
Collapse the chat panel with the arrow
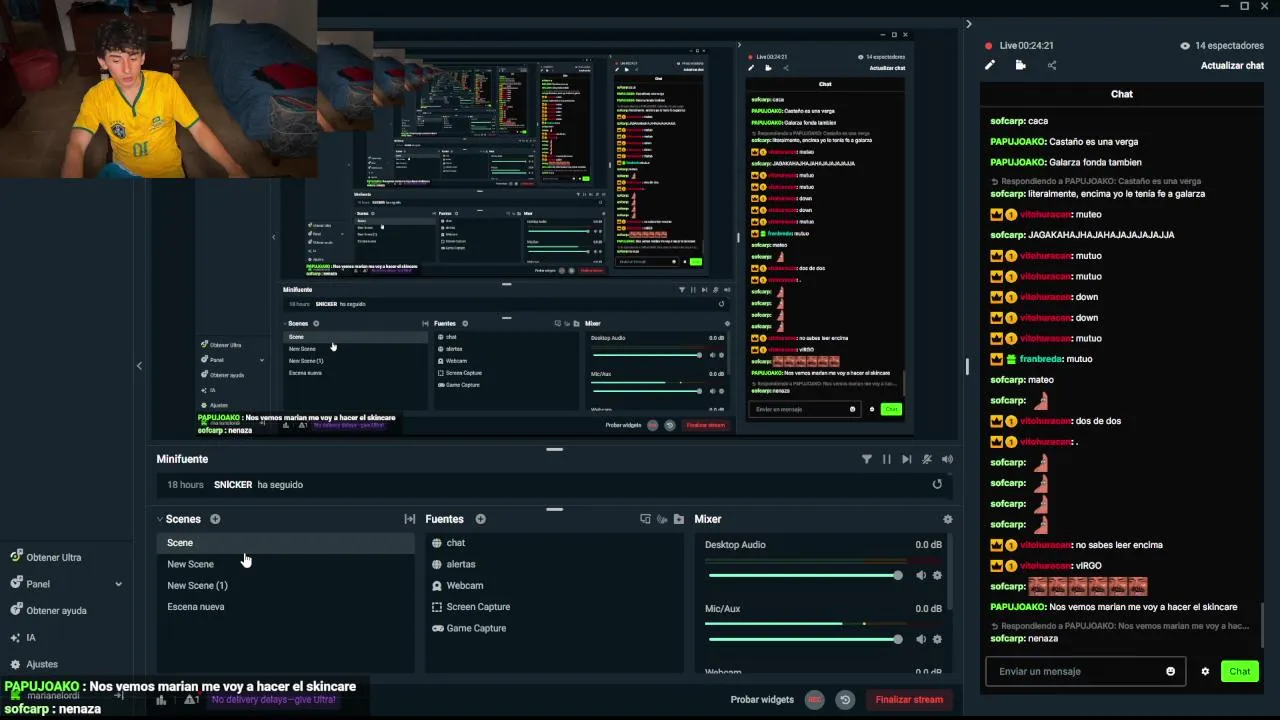(968, 24)
